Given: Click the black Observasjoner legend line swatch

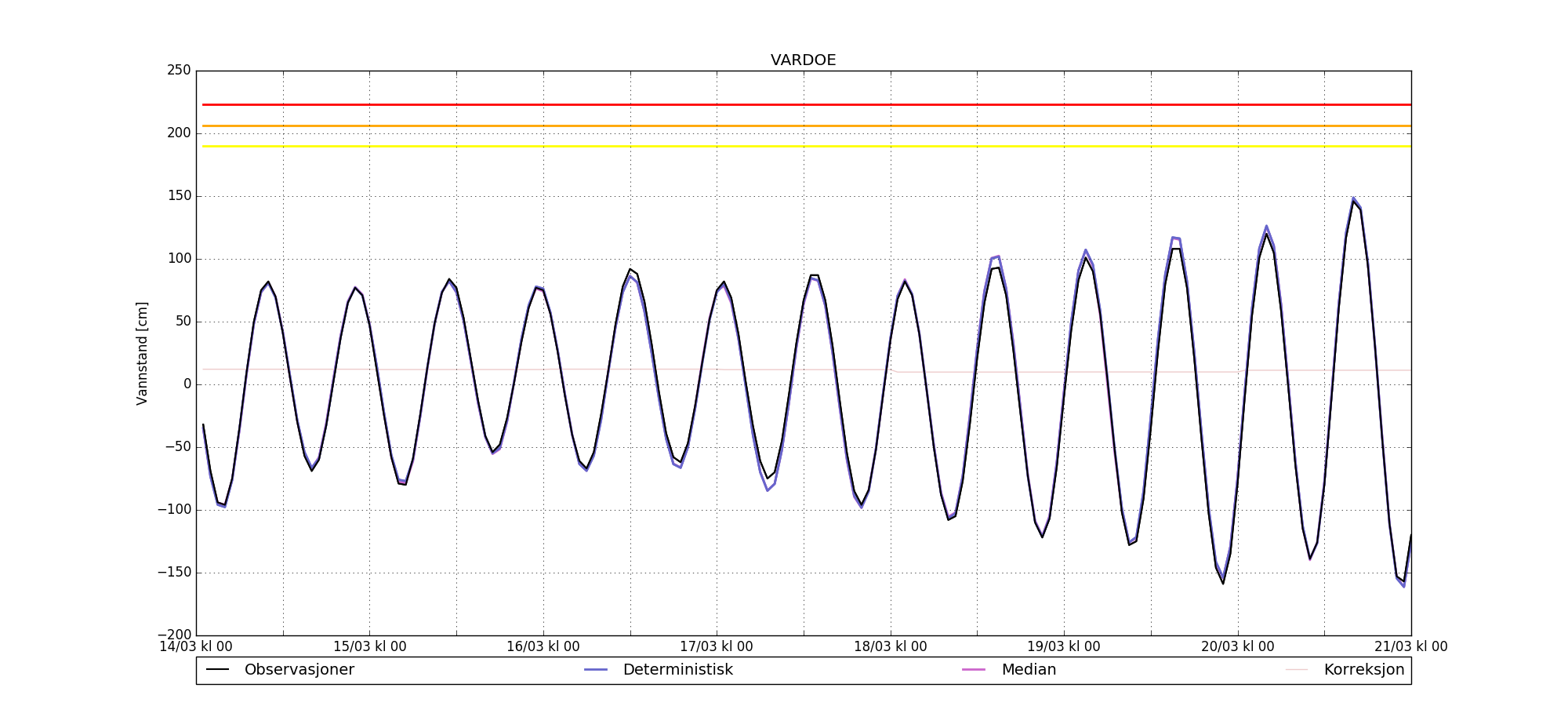Looking at the screenshot, I should pyautogui.click(x=217, y=670).
